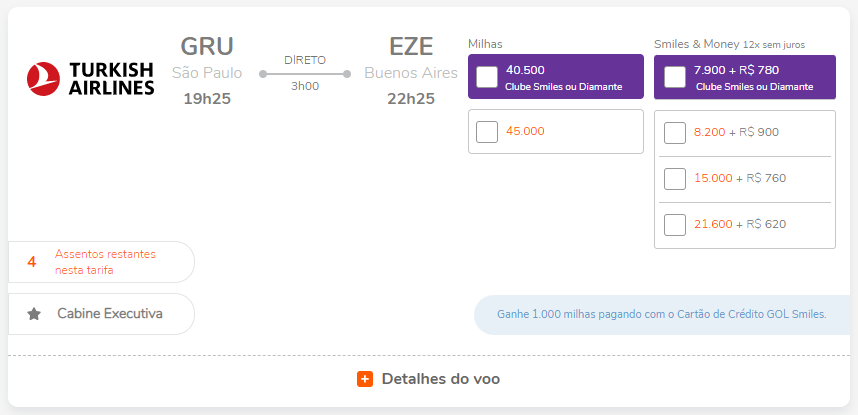Click the Cabine Executiva pill
Screen dimensions: 858x415
(100, 314)
